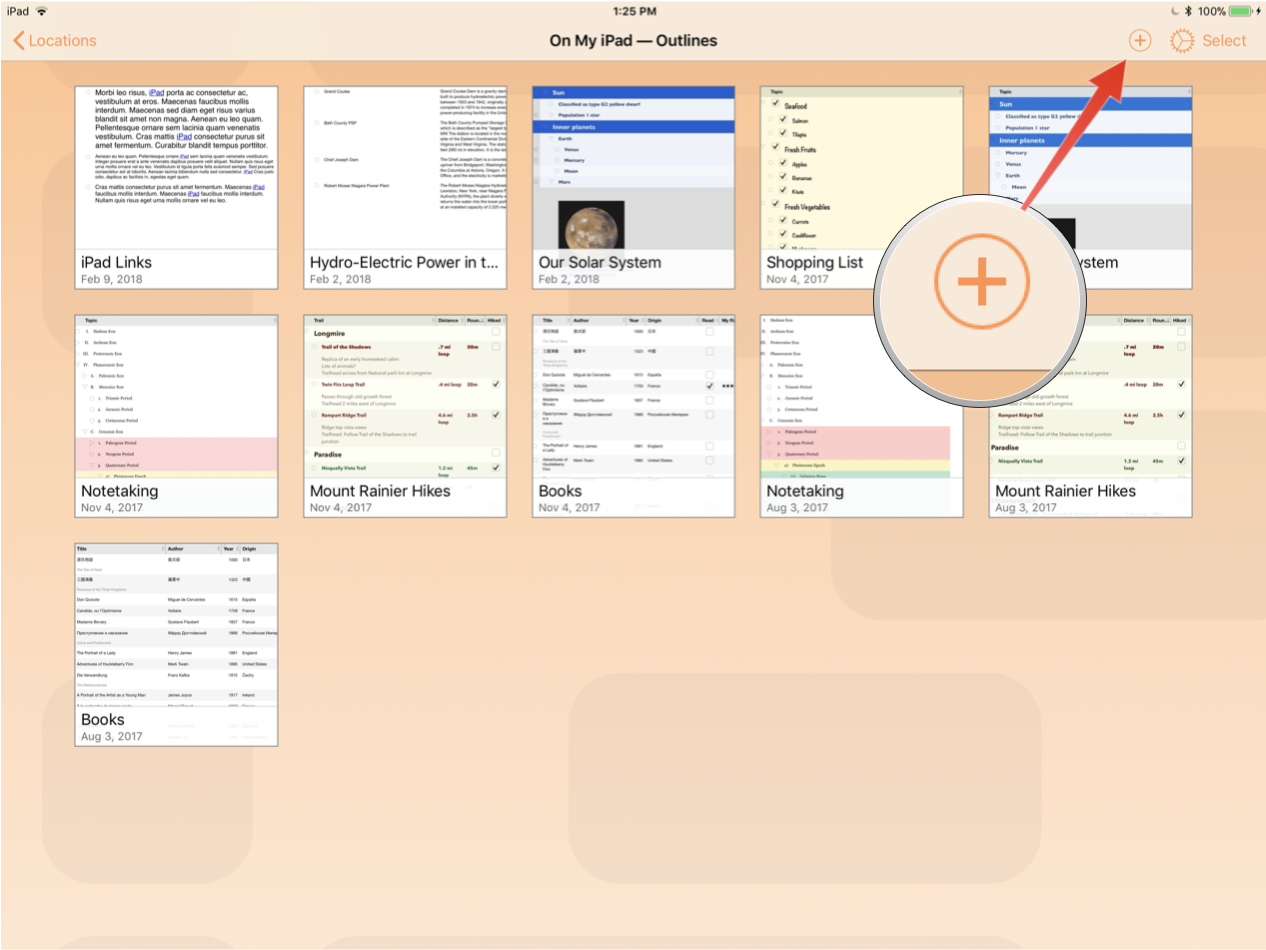The height and width of the screenshot is (950, 1266).
Task: Open Mount Rainier Hikes dated Aug 3, 2017
Action: click(x=1090, y=415)
